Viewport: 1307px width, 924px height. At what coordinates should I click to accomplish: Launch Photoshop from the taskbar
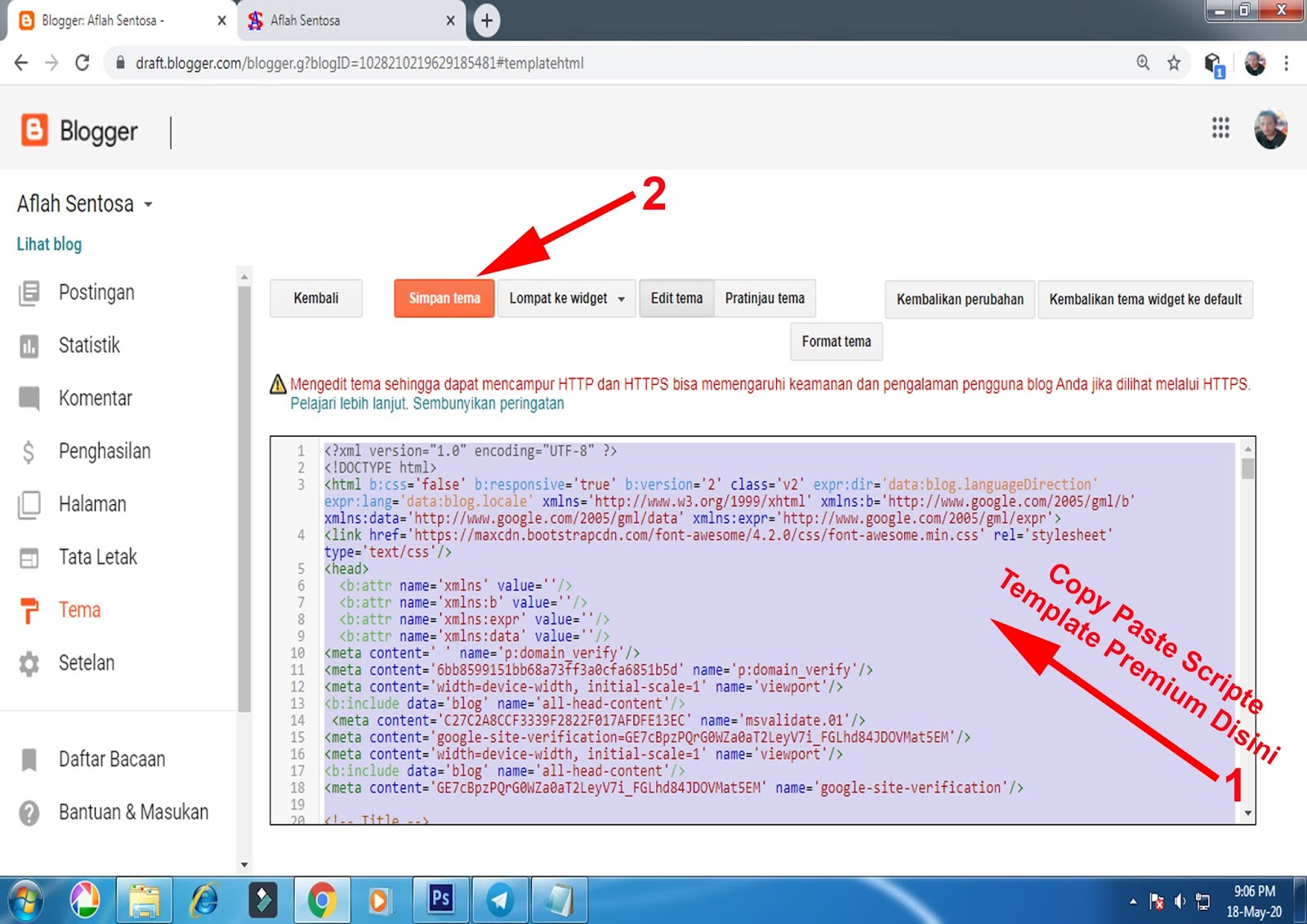[x=440, y=899]
